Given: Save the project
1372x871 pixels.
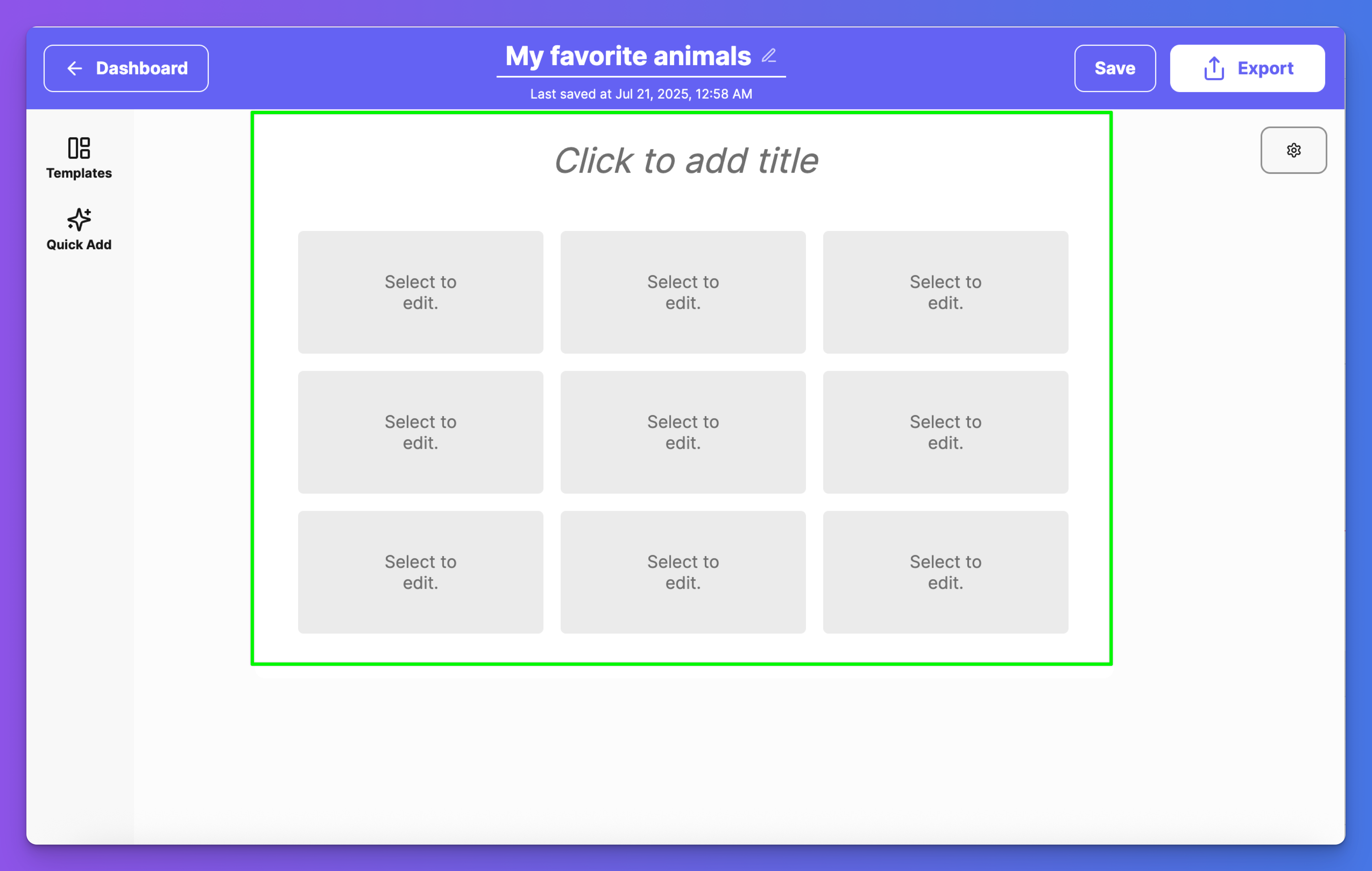Looking at the screenshot, I should pyautogui.click(x=1114, y=68).
